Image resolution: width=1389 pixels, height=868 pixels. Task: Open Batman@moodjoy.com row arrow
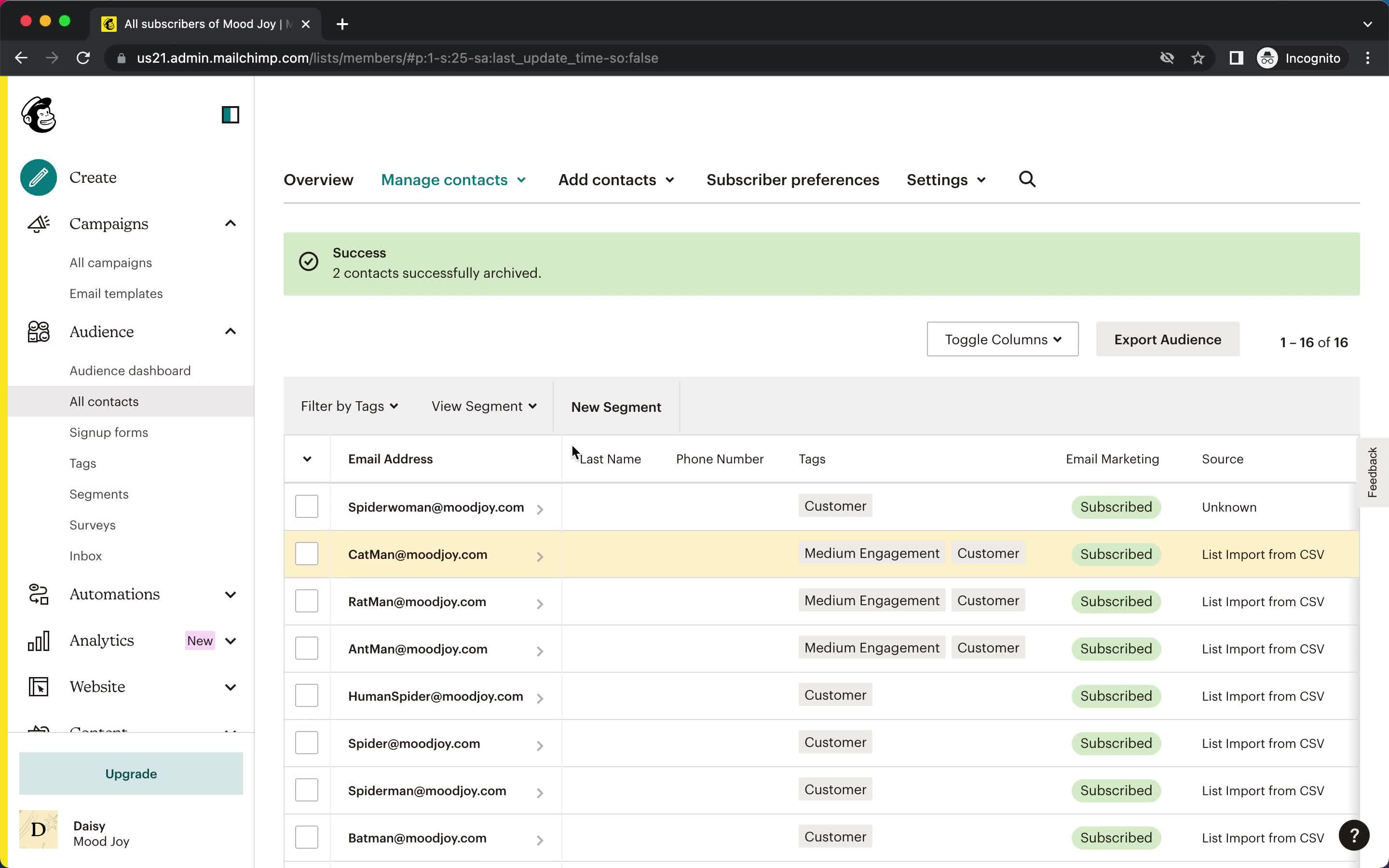540,840
